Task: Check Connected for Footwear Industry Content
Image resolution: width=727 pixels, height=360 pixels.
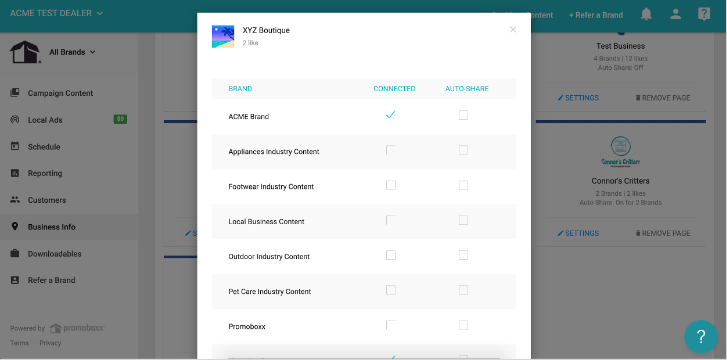Action: (x=391, y=185)
